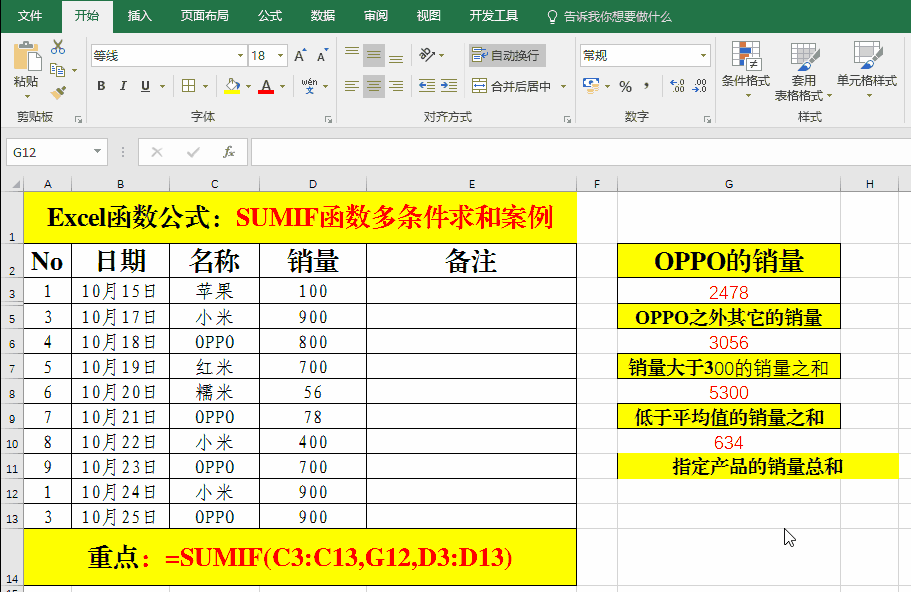Viewport: 911px width, 592px height.
Task: Select the 指定产品的销量总和 cell
Action: [758, 467]
